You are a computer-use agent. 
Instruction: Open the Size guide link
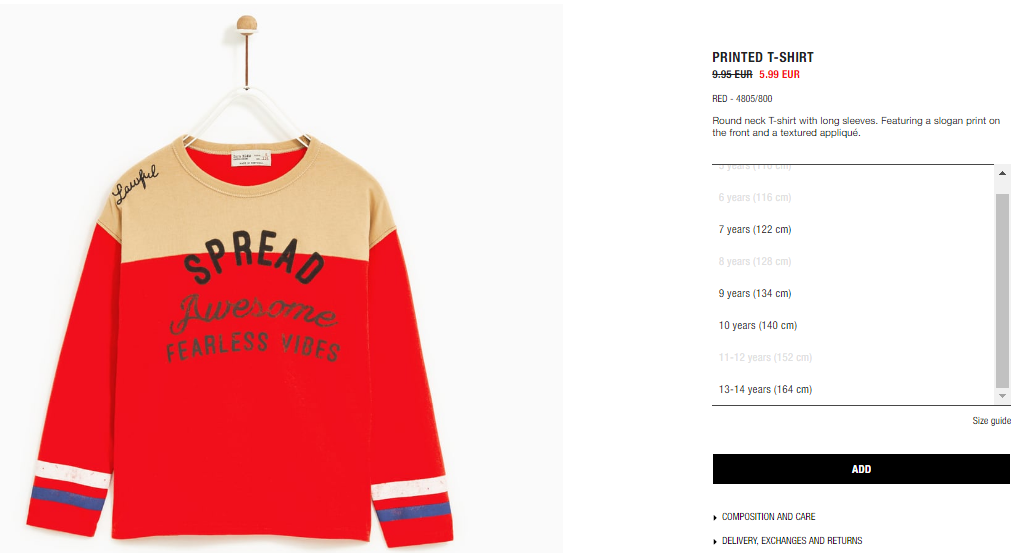[992, 421]
